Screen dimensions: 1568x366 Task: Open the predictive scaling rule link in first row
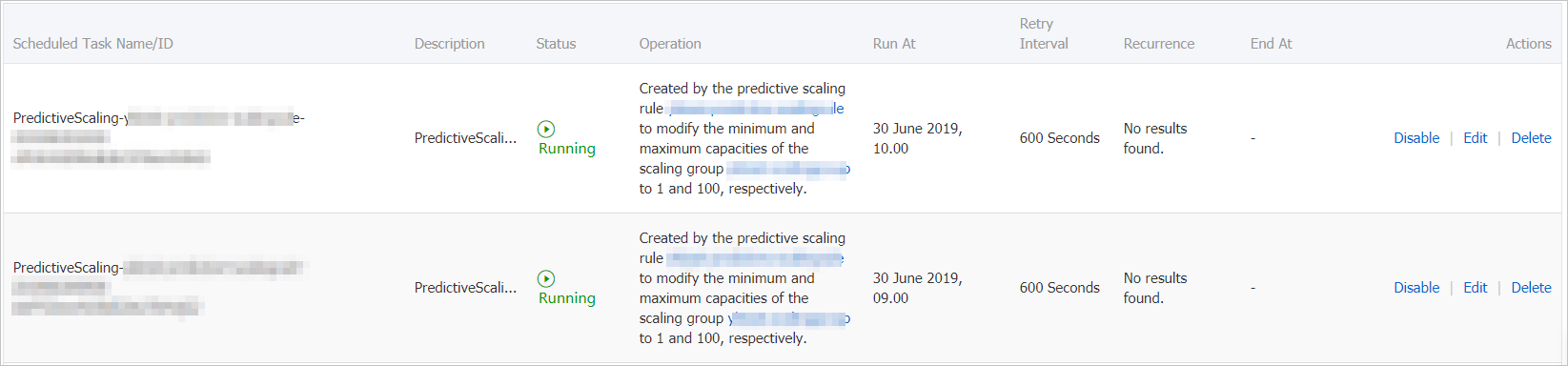click(x=756, y=109)
